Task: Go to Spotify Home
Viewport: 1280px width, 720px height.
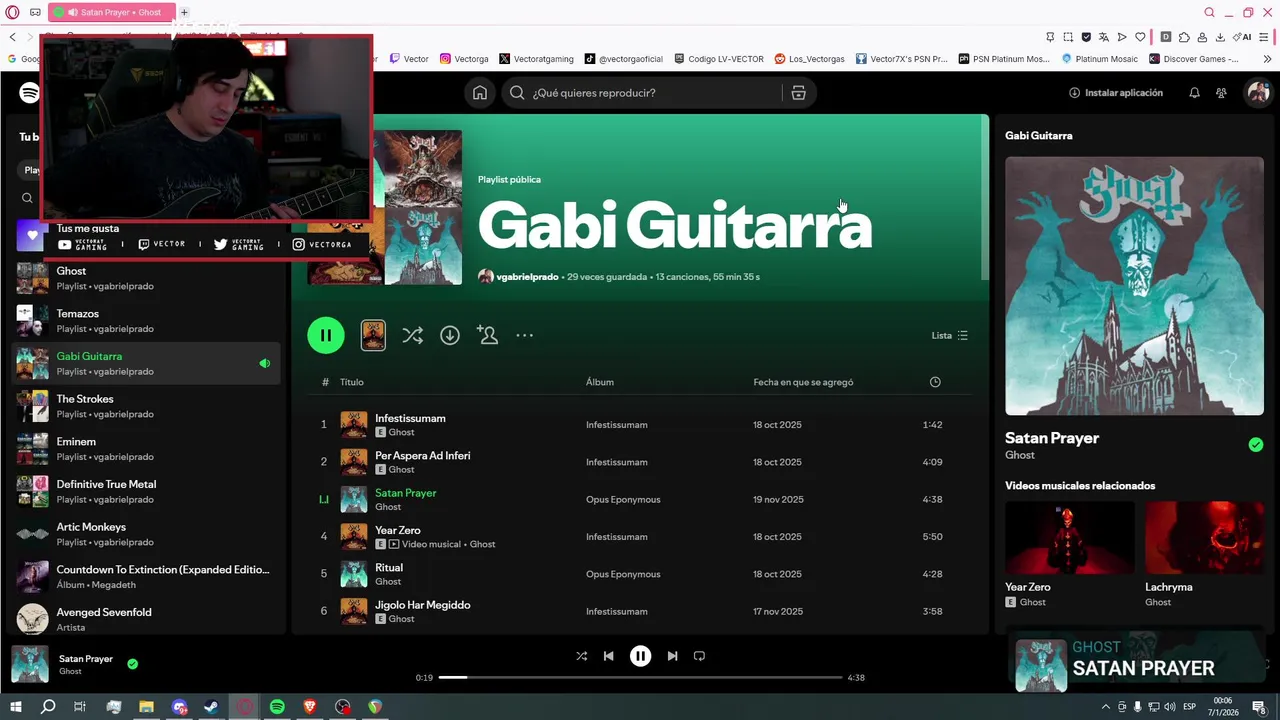Action: pos(480,93)
